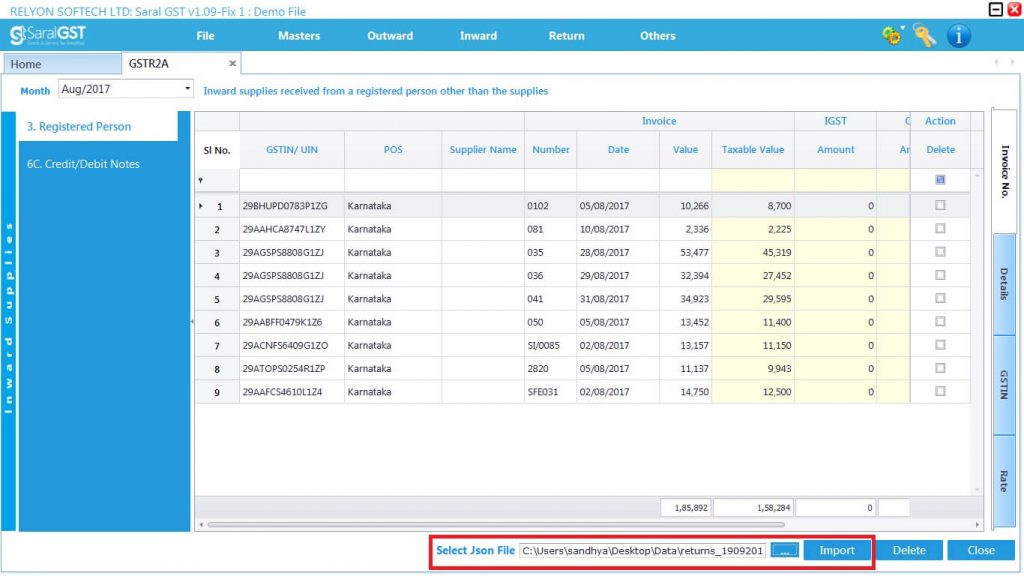Image resolution: width=1024 pixels, height=576 pixels.
Task: Tick delete checkbox for invoice 036
Action: (940, 275)
